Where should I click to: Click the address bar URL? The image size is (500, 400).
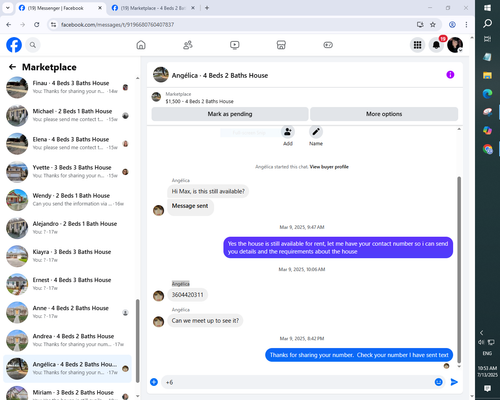point(117,25)
